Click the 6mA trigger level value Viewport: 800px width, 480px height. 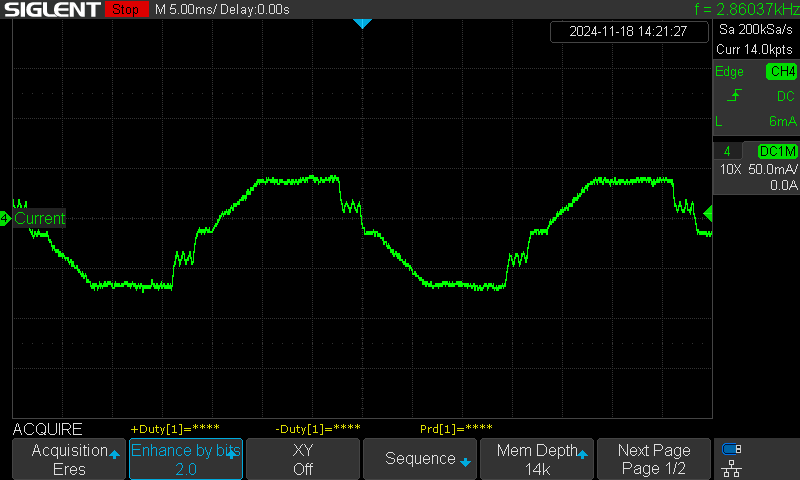pos(783,121)
